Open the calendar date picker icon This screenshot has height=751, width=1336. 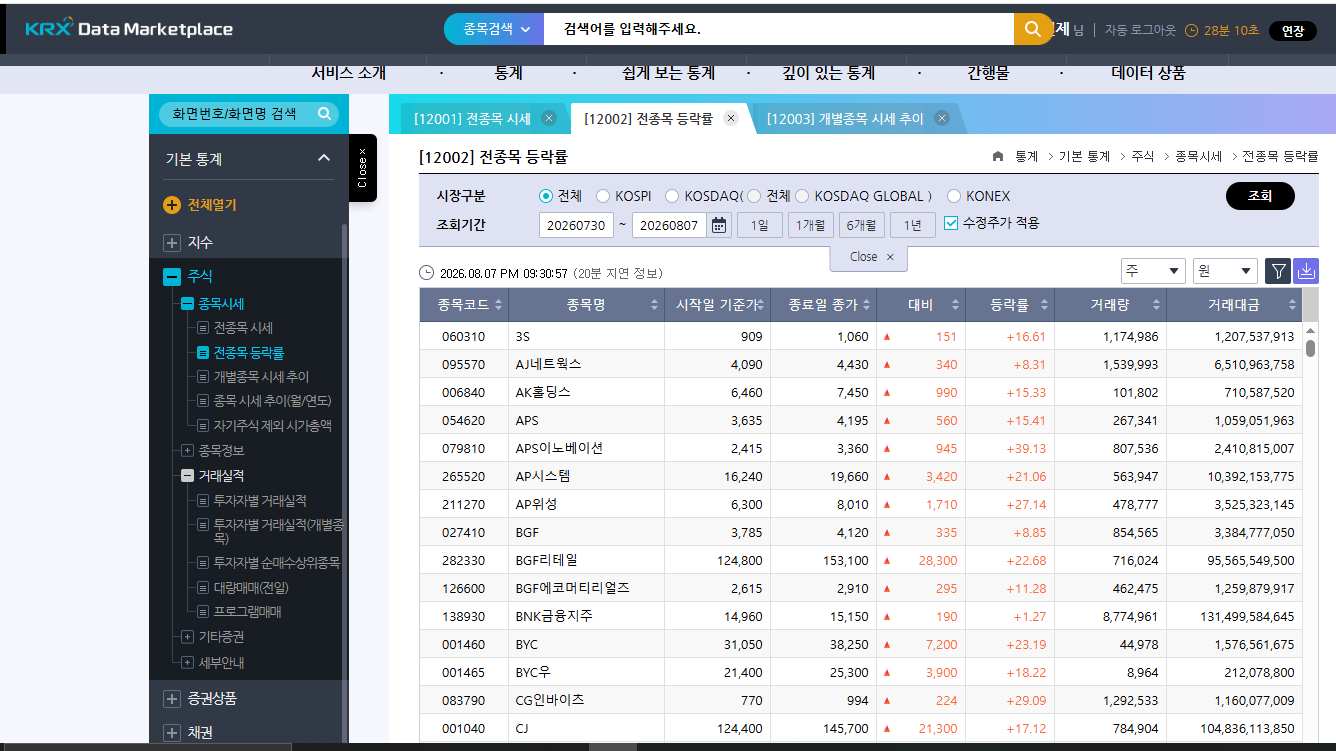point(720,225)
